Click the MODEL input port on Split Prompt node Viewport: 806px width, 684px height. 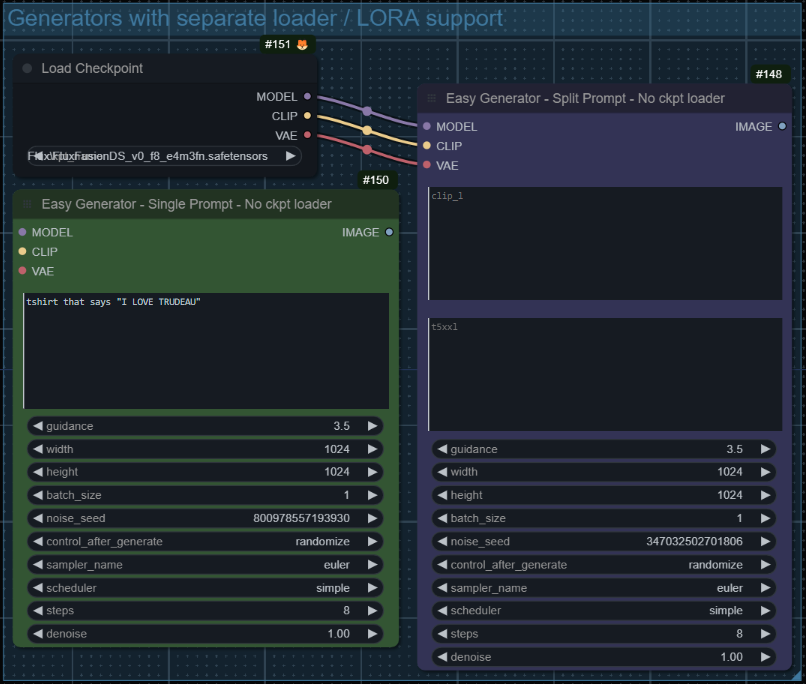(427, 127)
